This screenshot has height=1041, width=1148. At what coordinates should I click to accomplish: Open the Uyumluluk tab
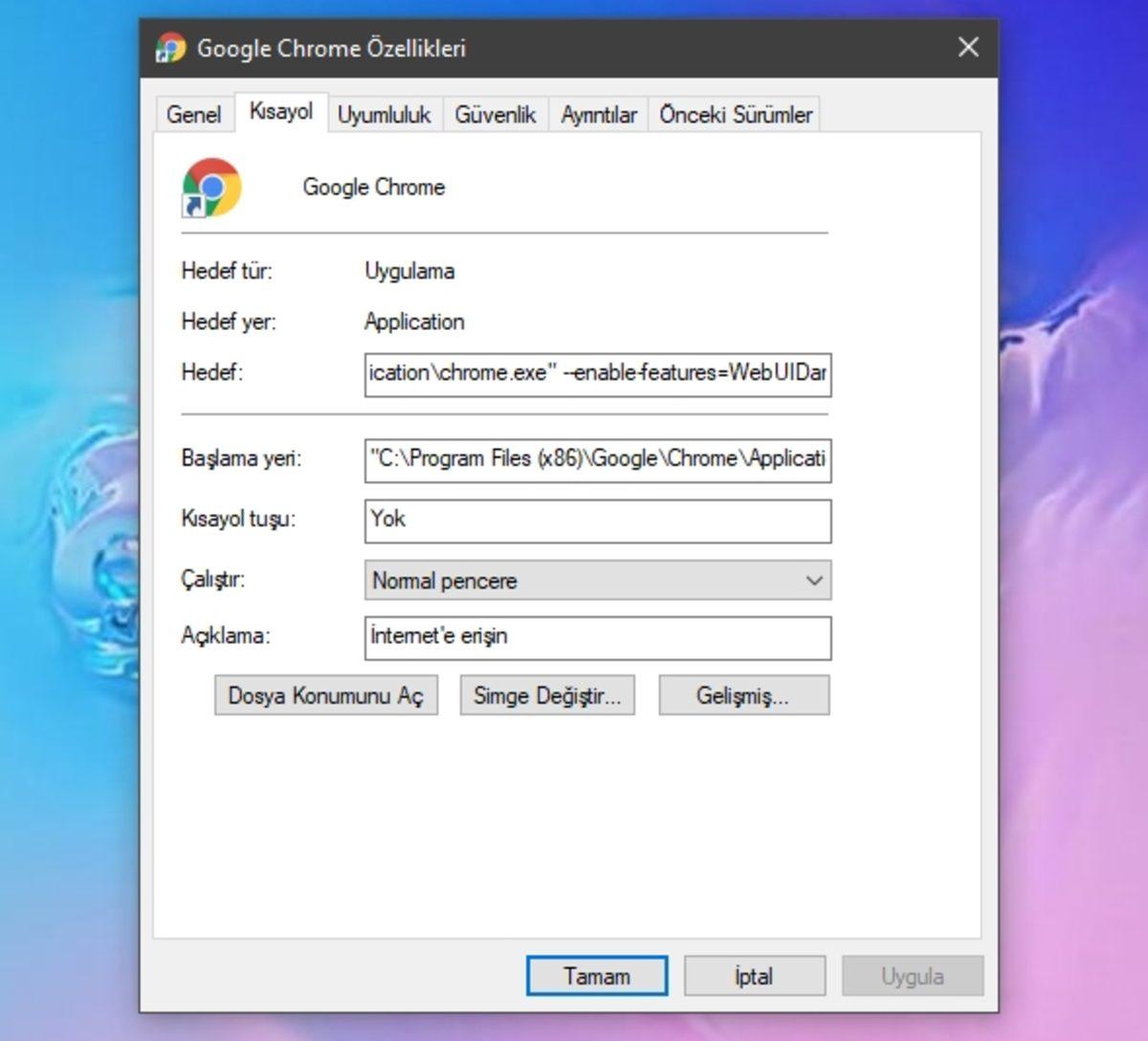(x=384, y=114)
